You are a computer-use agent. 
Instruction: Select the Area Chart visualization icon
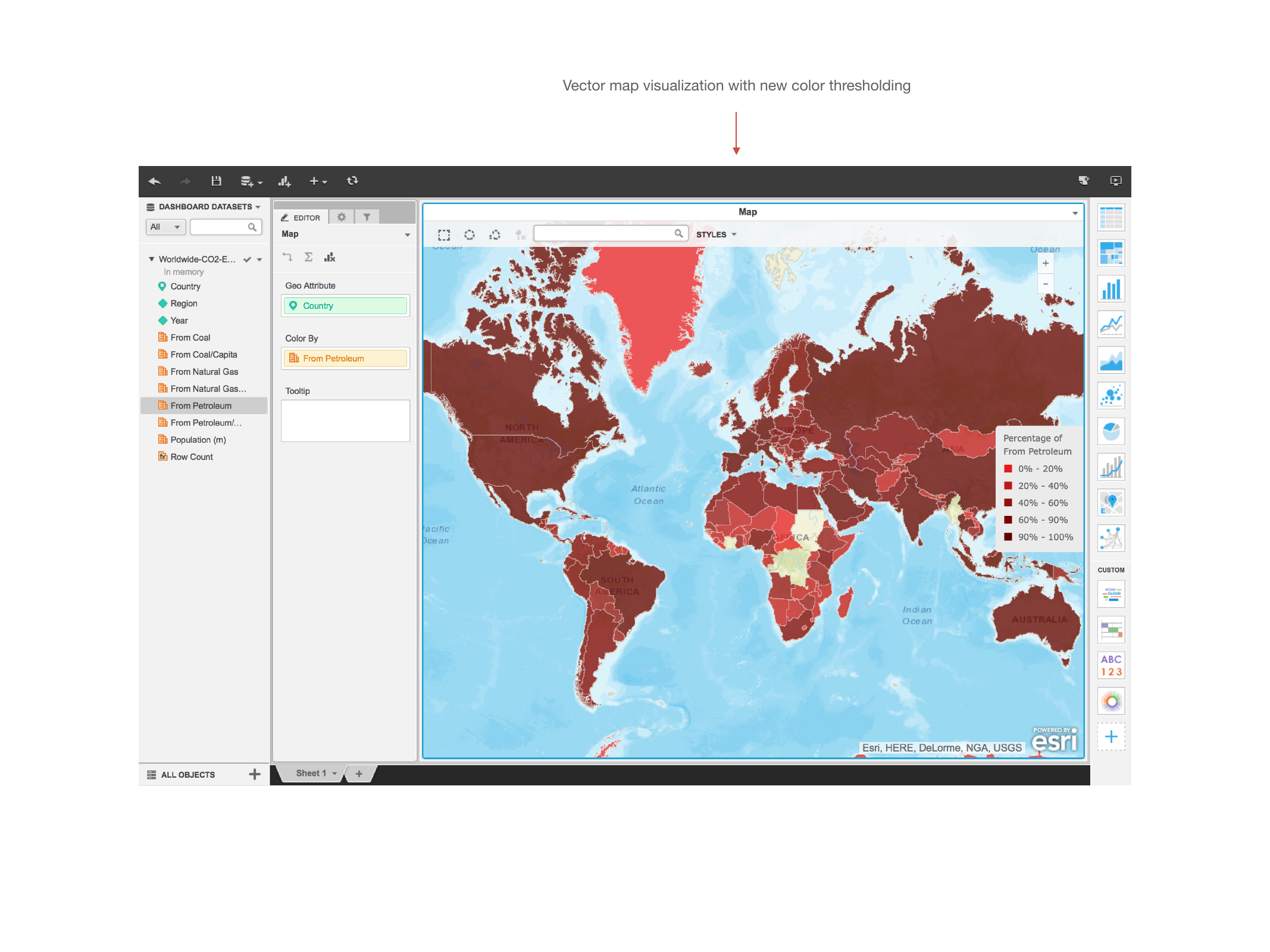pos(1111,361)
